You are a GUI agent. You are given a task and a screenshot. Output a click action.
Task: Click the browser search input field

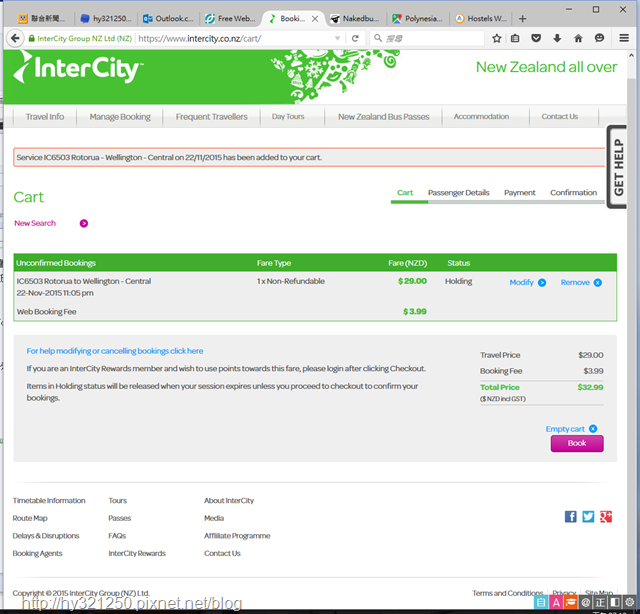[427, 38]
